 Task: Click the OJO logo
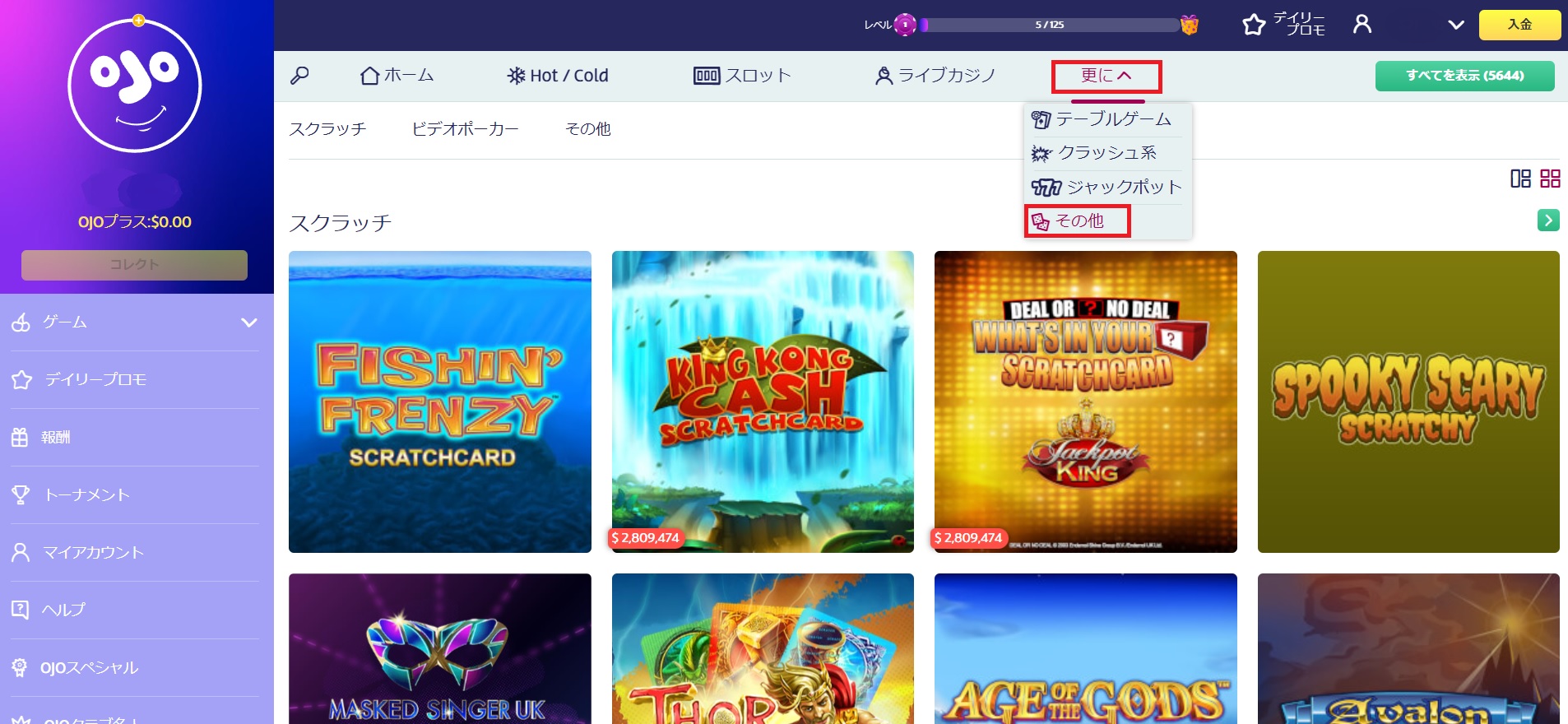[x=135, y=85]
